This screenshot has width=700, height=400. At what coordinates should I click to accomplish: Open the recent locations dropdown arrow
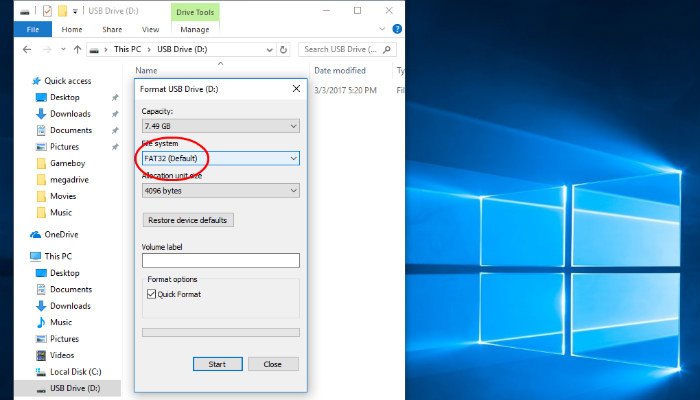63,50
